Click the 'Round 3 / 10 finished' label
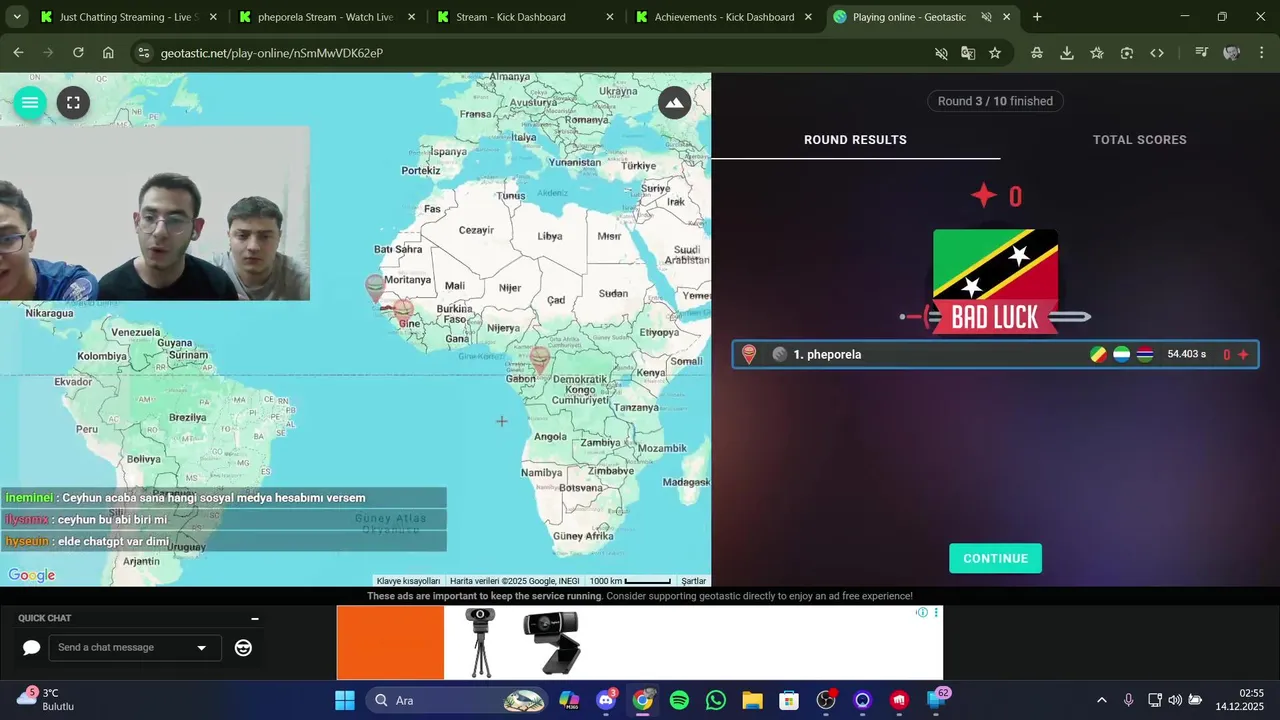This screenshot has height=720, width=1280. pyautogui.click(x=995, y=101)
